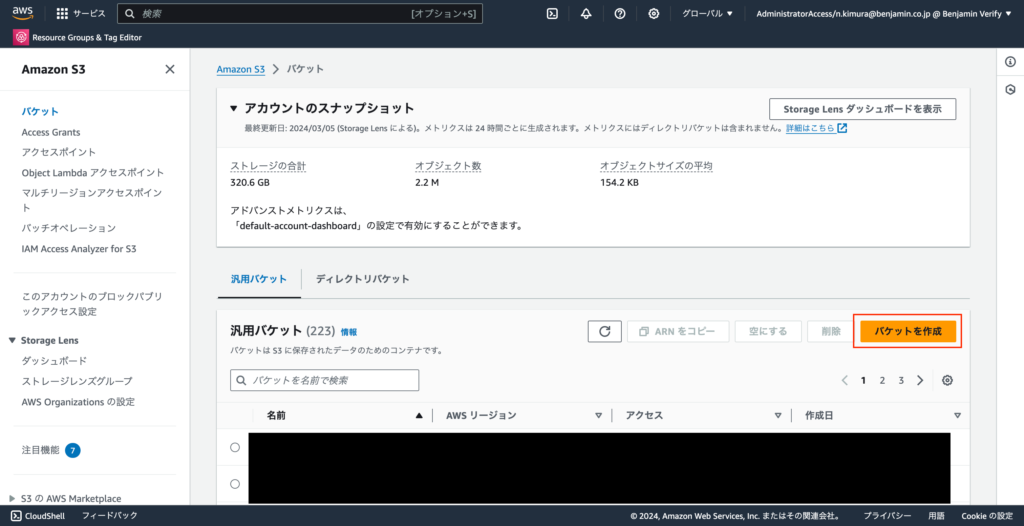The image size is (1024, 526).
Task: Switch to ディレクトリバケット tab
Action: coord(362,279)
